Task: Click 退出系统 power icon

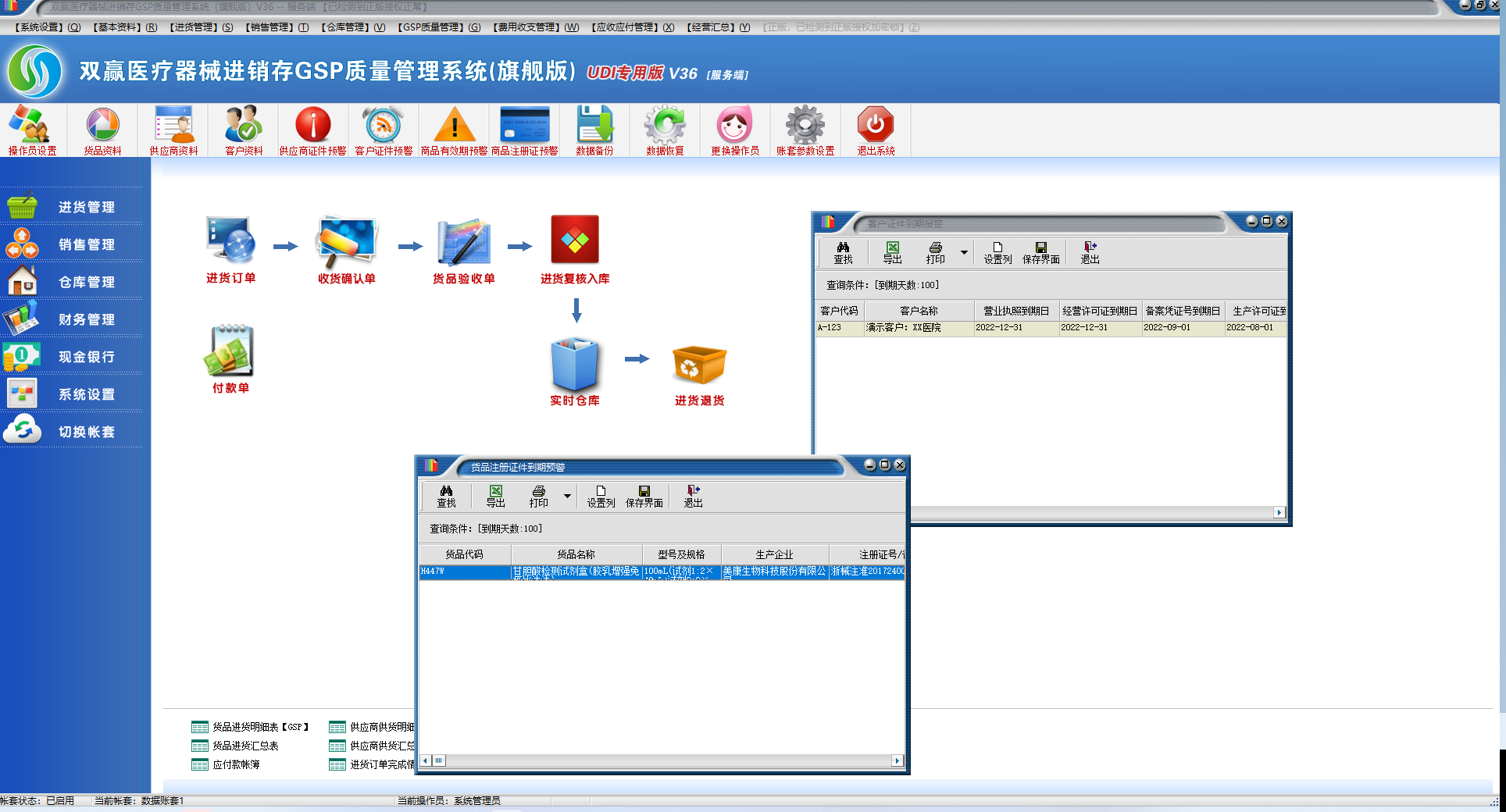Action: tap(876, 130)
